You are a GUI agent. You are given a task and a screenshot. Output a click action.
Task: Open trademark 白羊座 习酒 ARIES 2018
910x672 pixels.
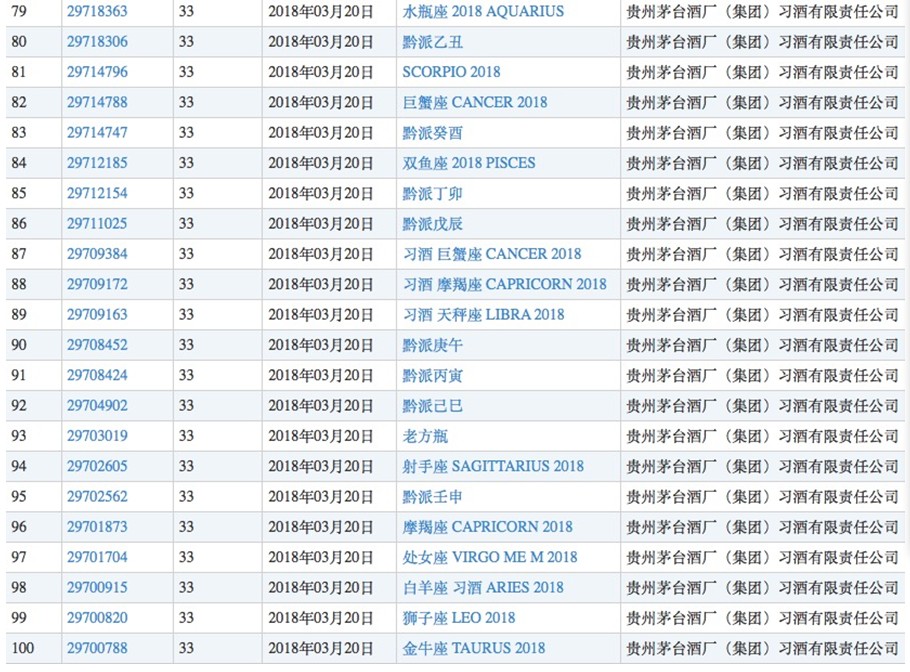[483, 587]
